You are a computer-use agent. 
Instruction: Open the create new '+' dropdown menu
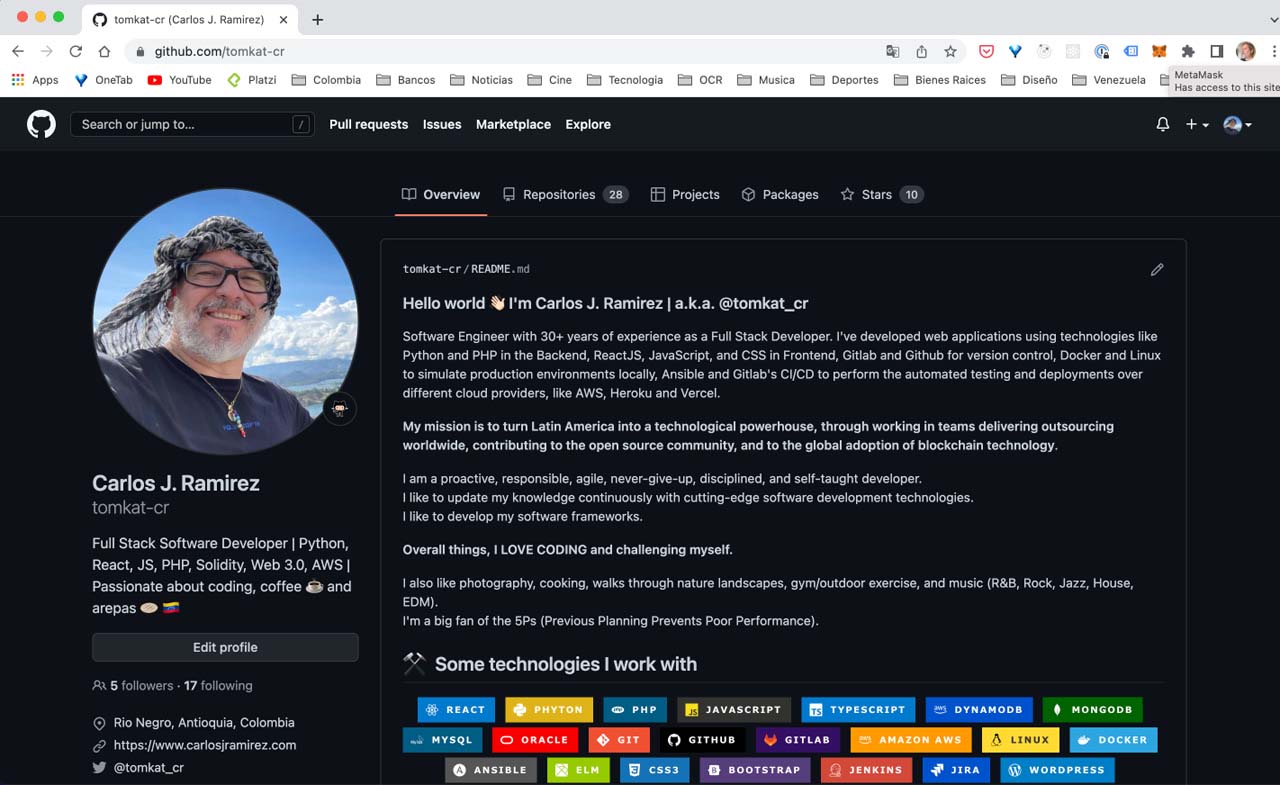pyautogui.click(x=1196, y=124)
